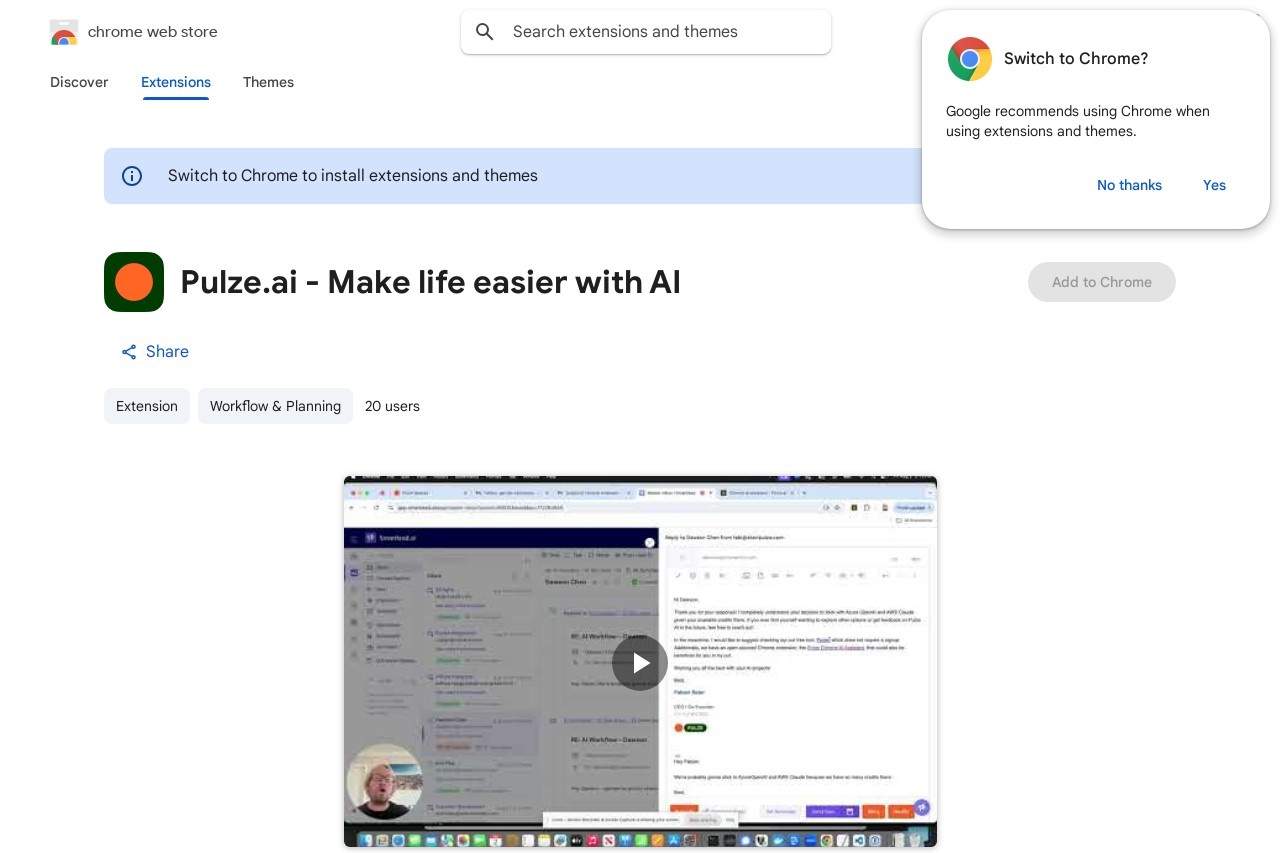Viewport: 1280px width, 853px height.
Task: Click the Share link
Action: pyautogui.click(x=155, y=352)
